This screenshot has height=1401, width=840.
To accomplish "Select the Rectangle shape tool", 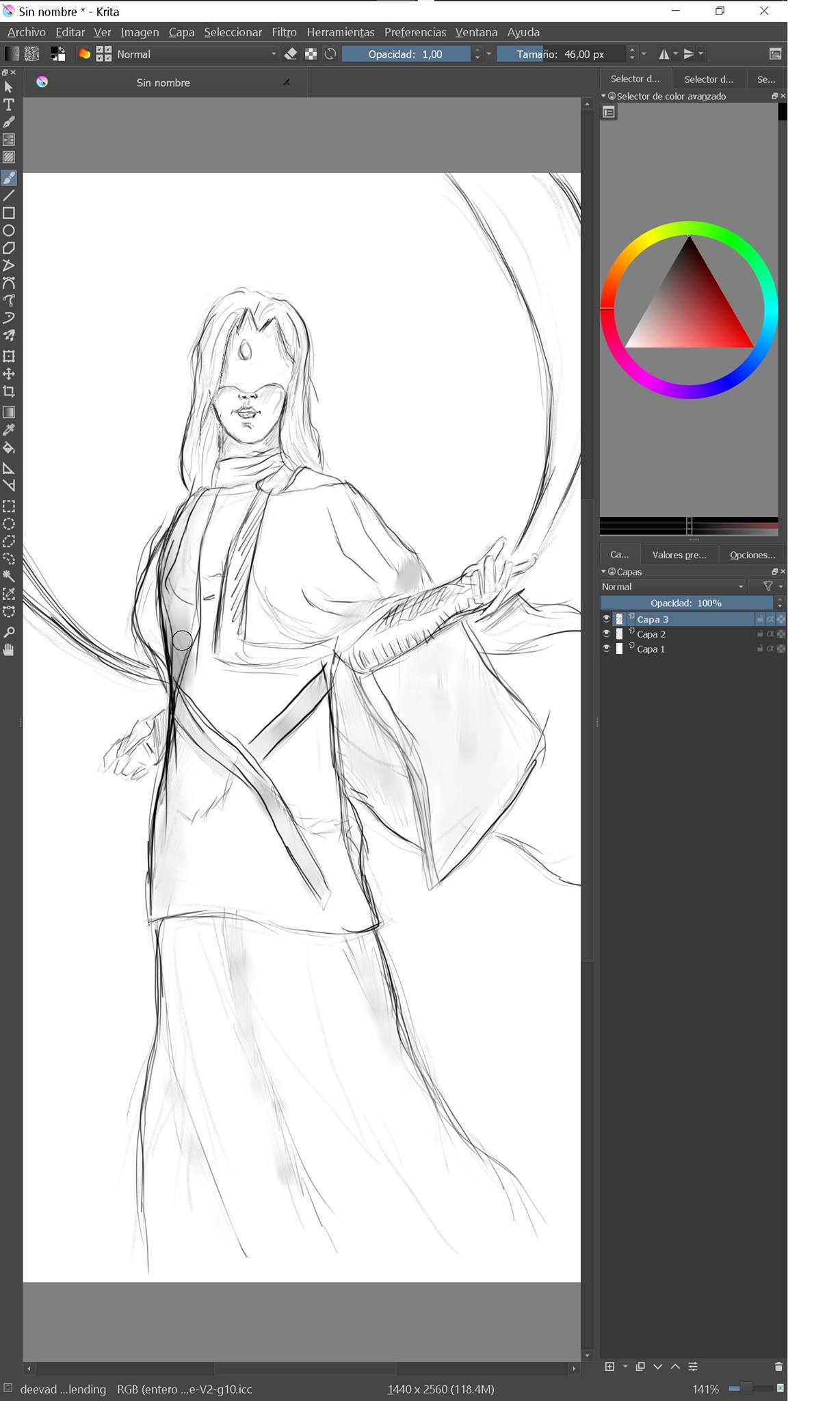I will pyautogui.click(x=9, y=213).
